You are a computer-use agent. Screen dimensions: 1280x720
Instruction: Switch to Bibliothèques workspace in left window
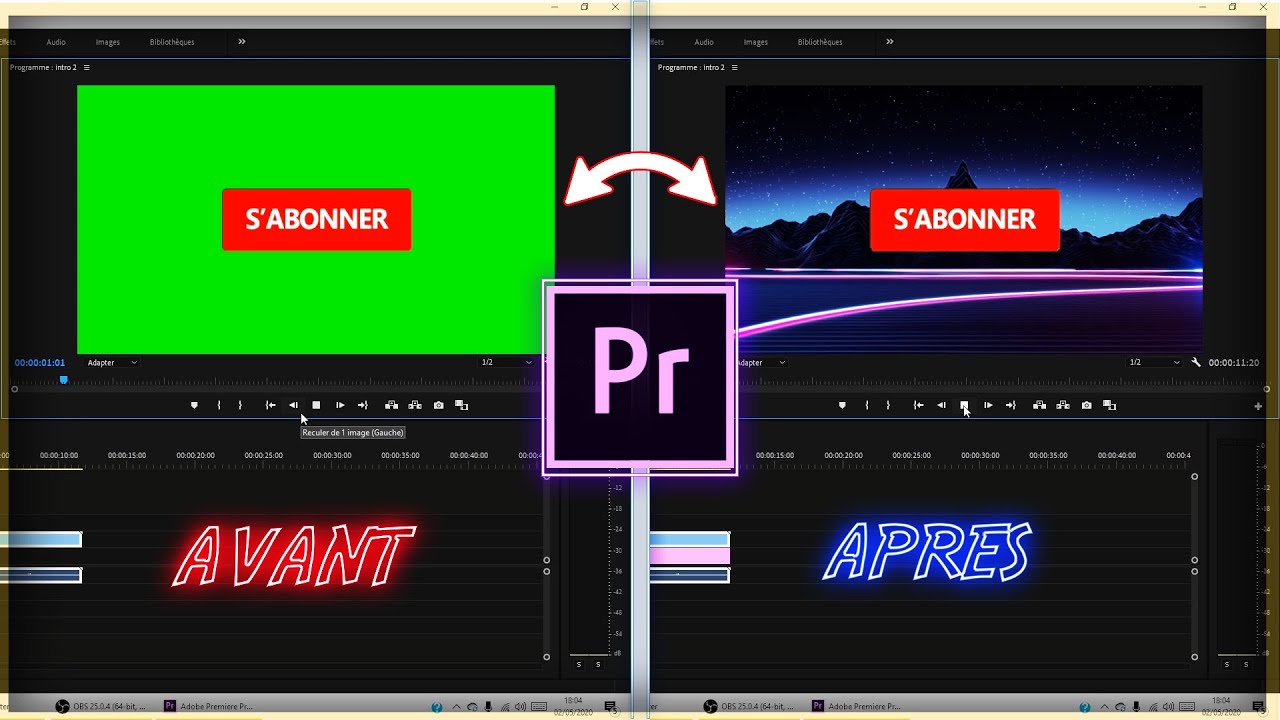(172, 42)
